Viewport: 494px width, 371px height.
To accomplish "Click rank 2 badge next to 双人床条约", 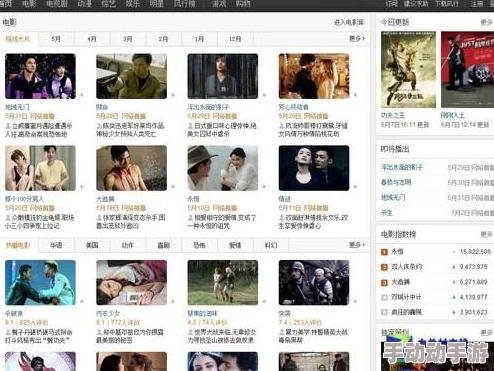I will point(384,267).
